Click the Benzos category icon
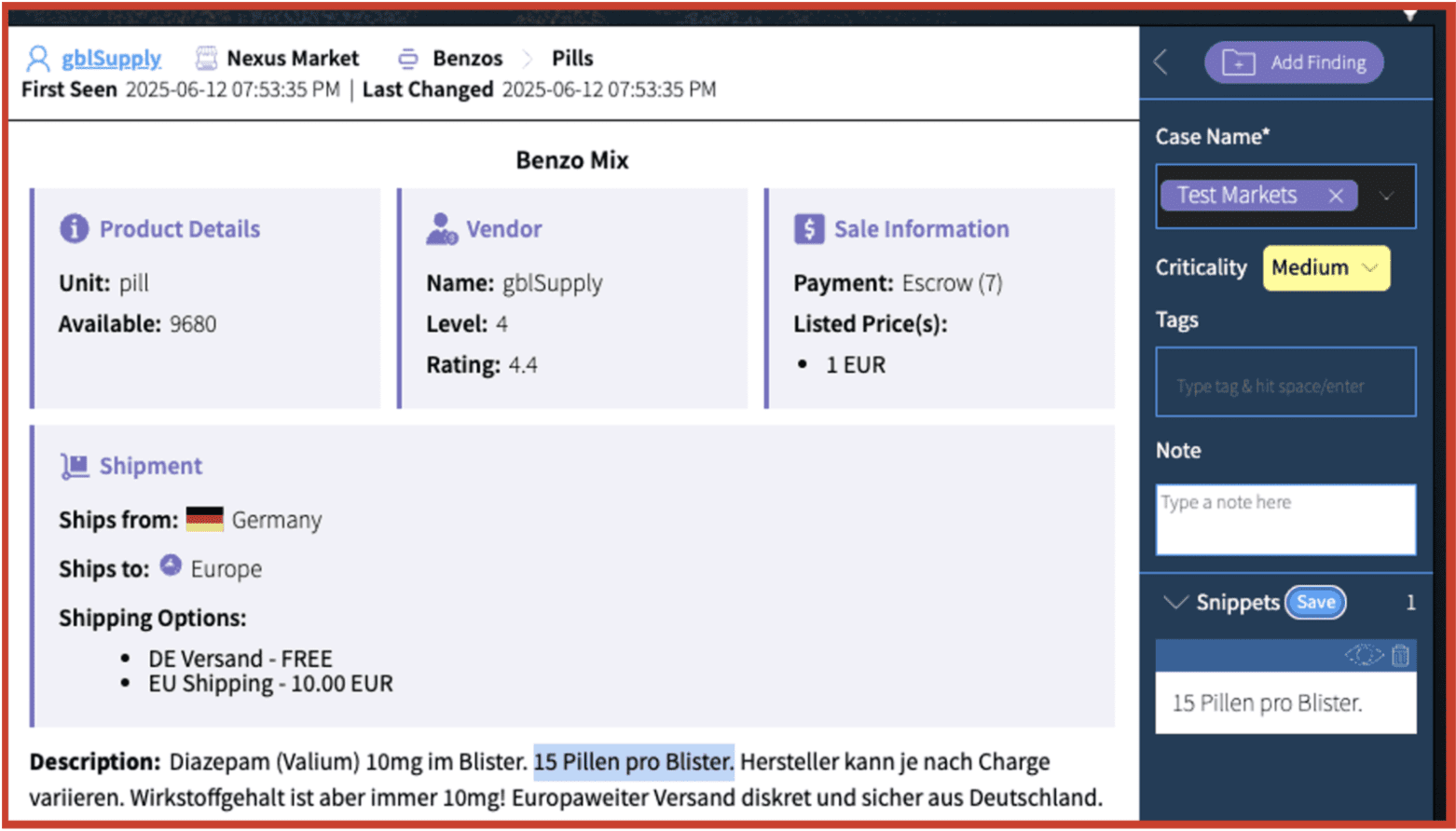Image resolution: width=1456 pixels, height=831 pixels. point(408,59)
